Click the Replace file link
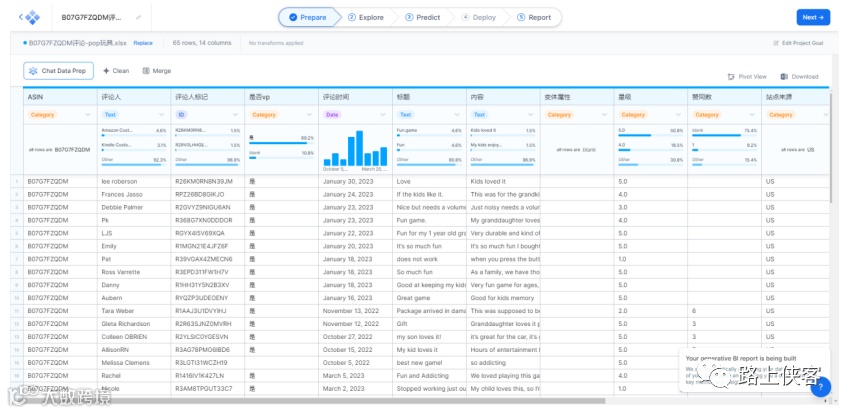Viewport: 849px width, 413px height. (143, 43)
